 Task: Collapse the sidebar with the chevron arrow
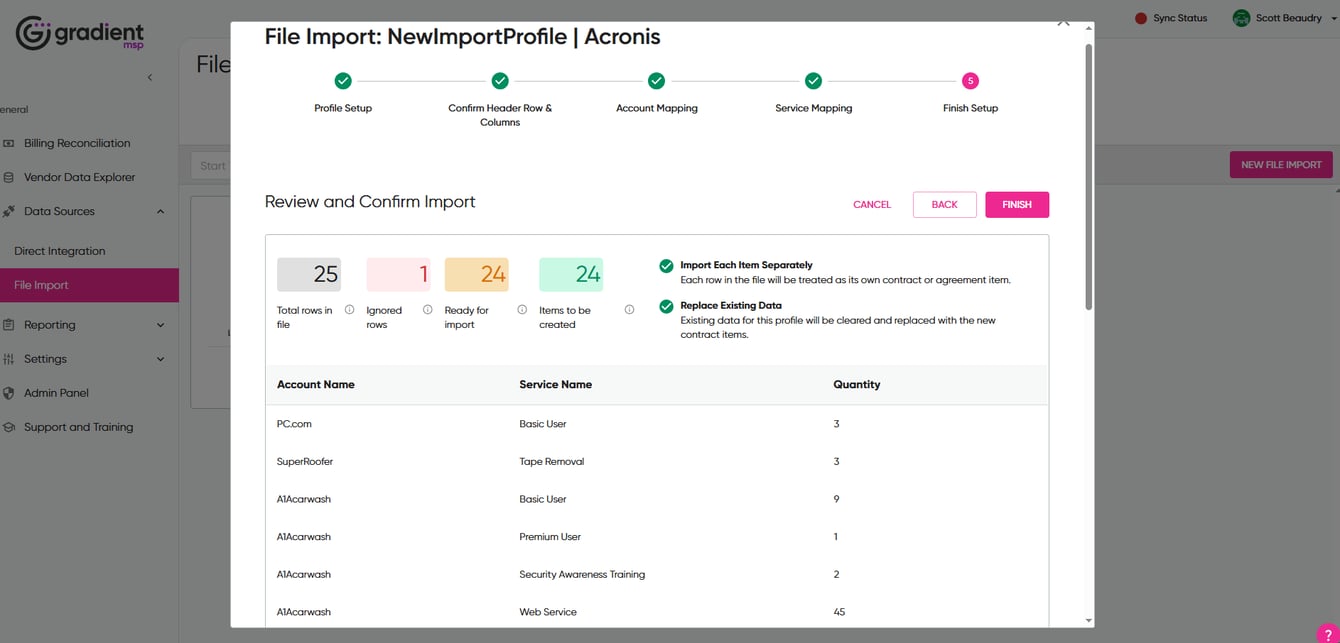(150, 77)
